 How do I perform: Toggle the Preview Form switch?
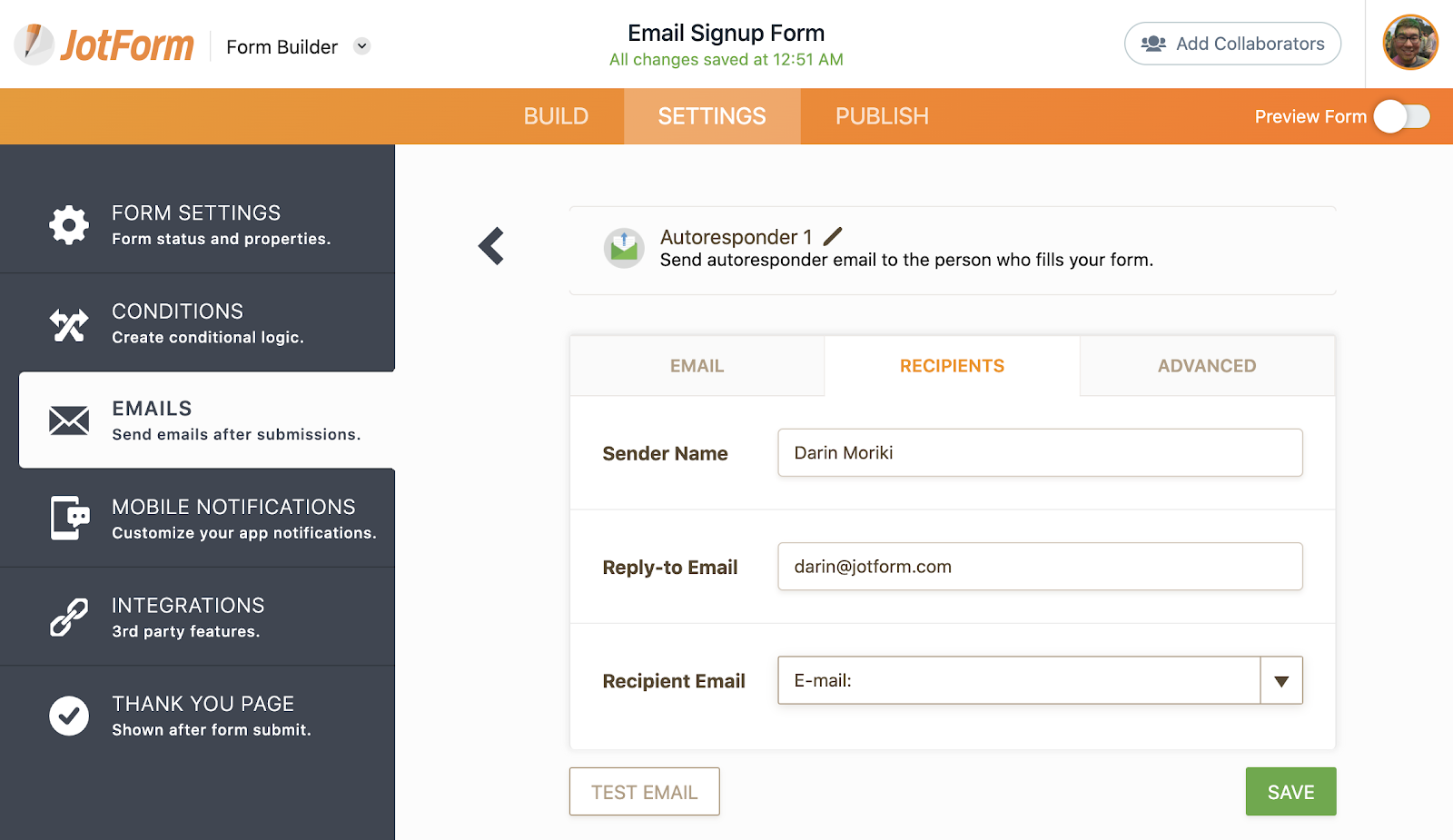pos(1401,116)
